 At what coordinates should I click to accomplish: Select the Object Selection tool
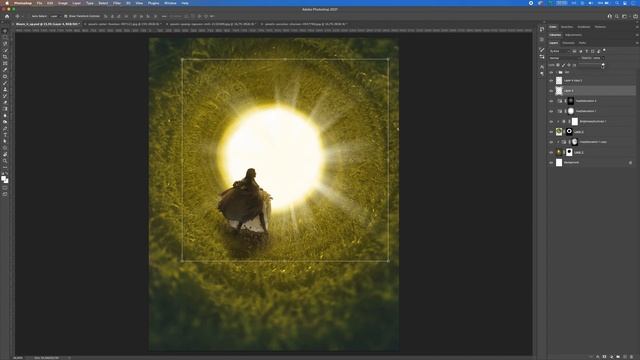(5, 51)
